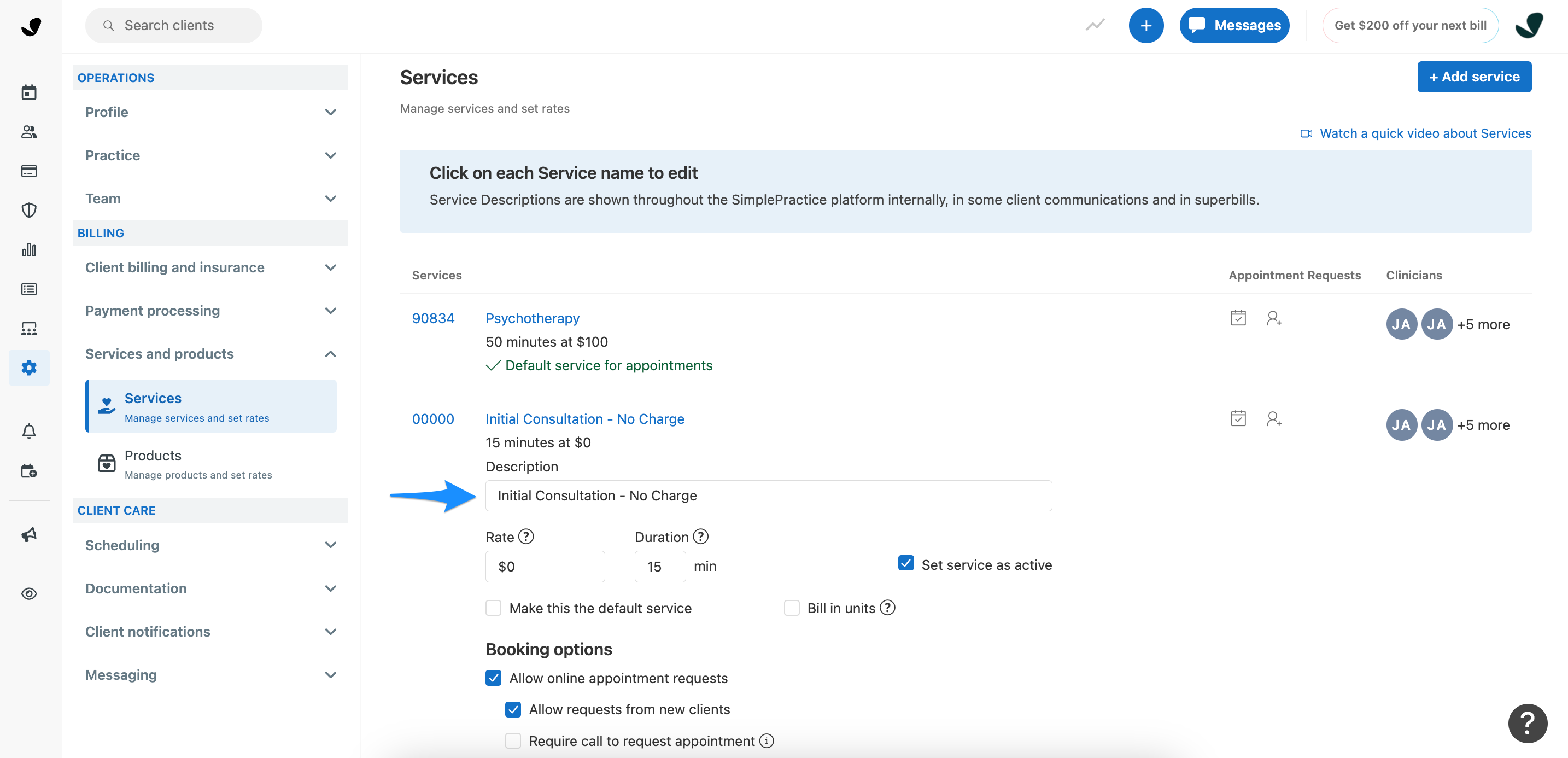Enable Bill in units for Initial Consultation
The height and width of the screenshot is (758, 1568).
pos(792,608)
